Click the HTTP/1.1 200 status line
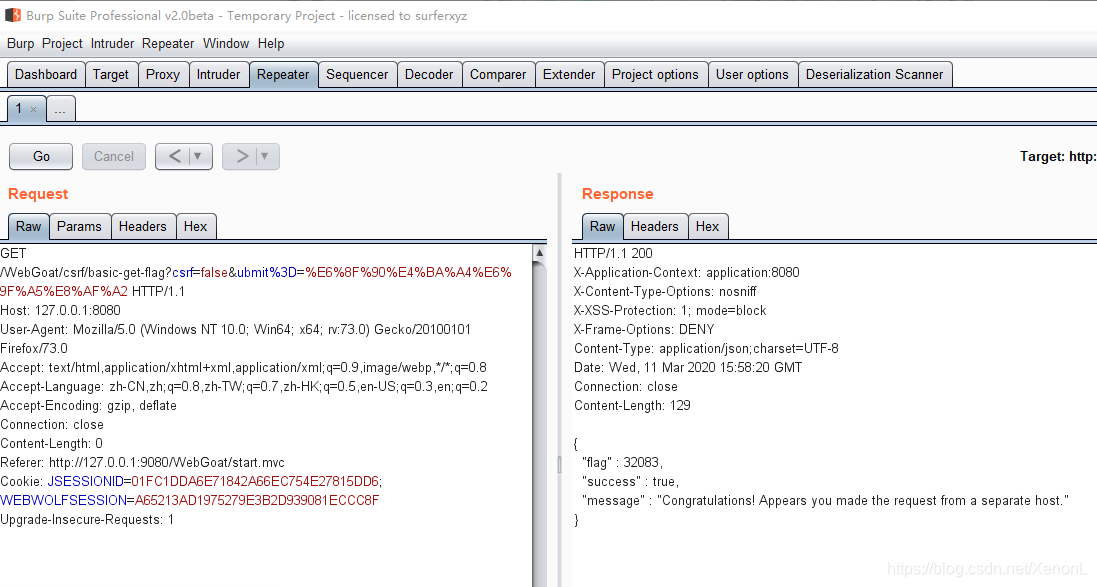Image resolution: width=1097 pixels, height=587 pixels. (x=613, y=253)
